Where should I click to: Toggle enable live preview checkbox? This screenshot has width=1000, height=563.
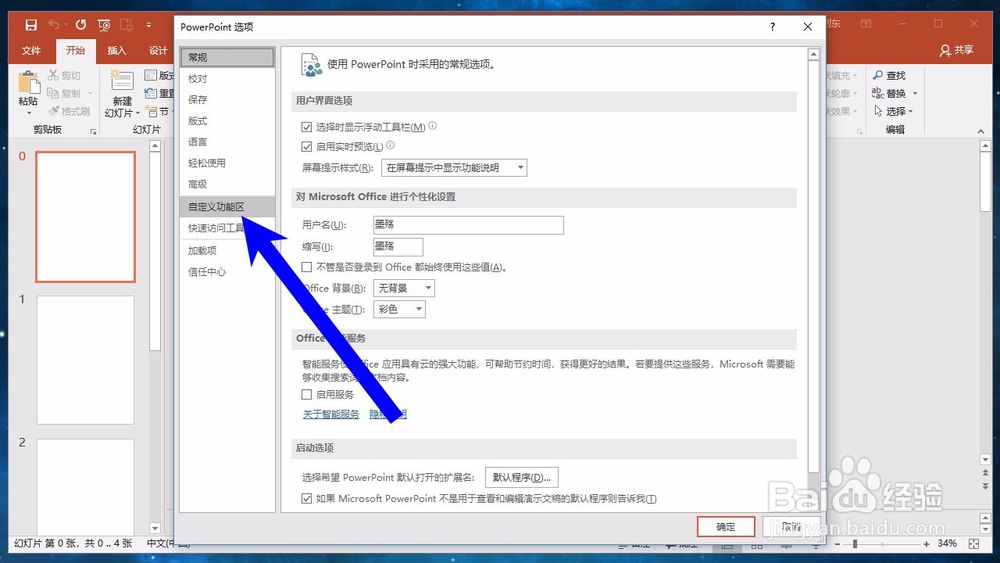(x=307, y=146)
